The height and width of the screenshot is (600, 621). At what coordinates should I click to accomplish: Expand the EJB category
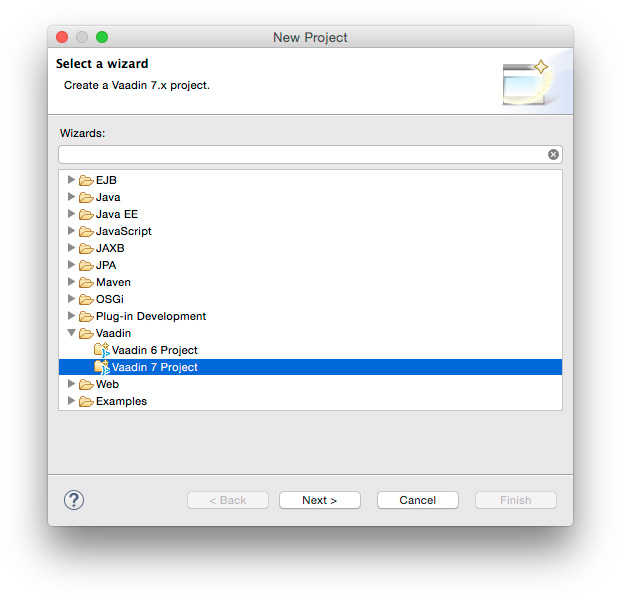(x=71, y=179)
